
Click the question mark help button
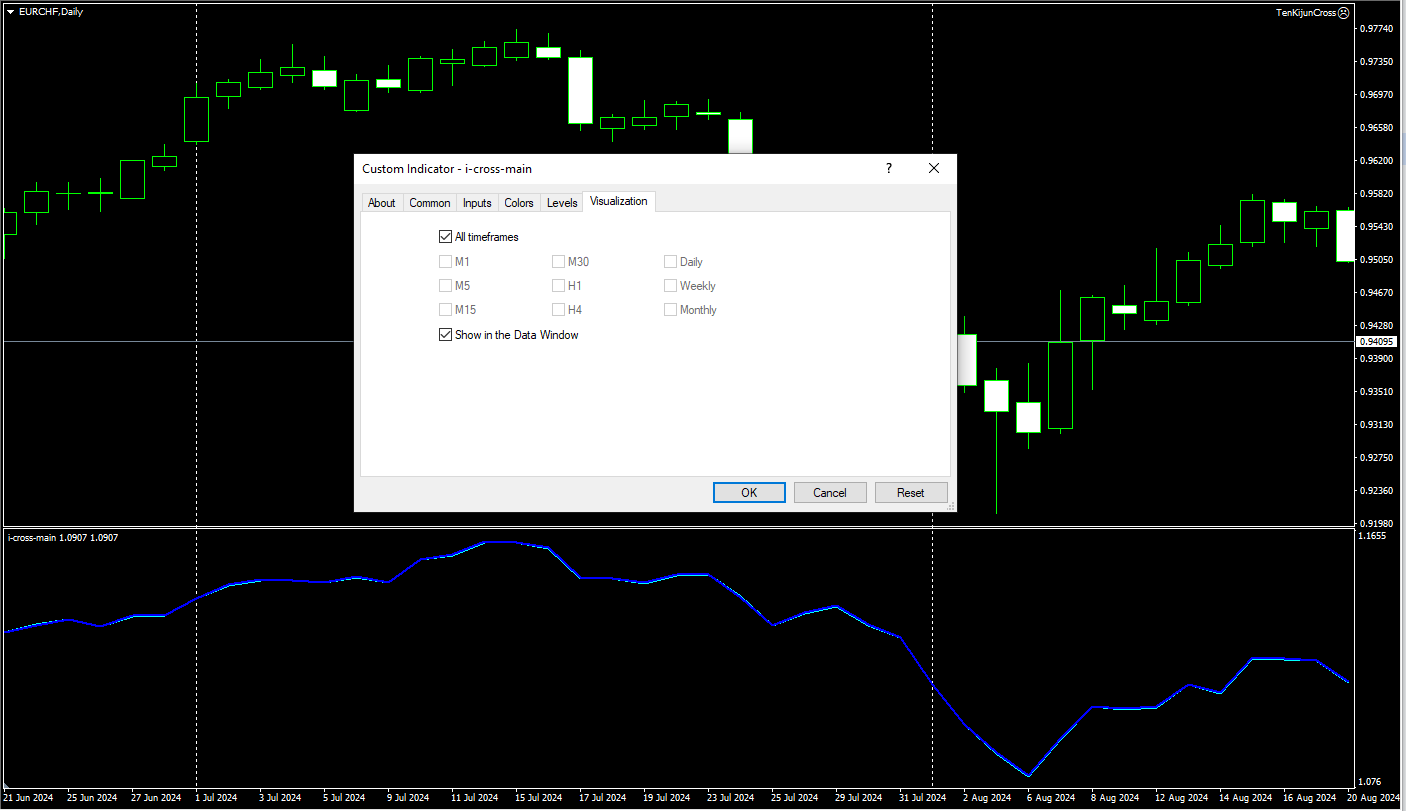point(888,169)
